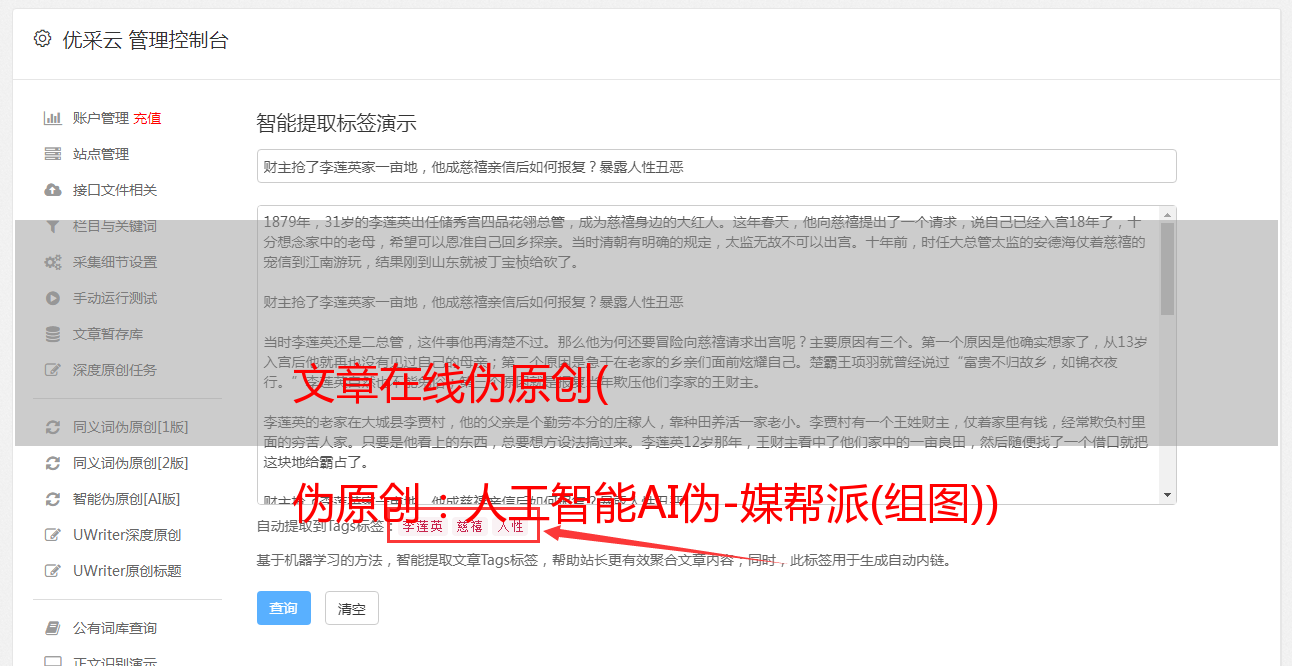Click the article title input field
1292x666 pixels.
click(x=716, y=166)
